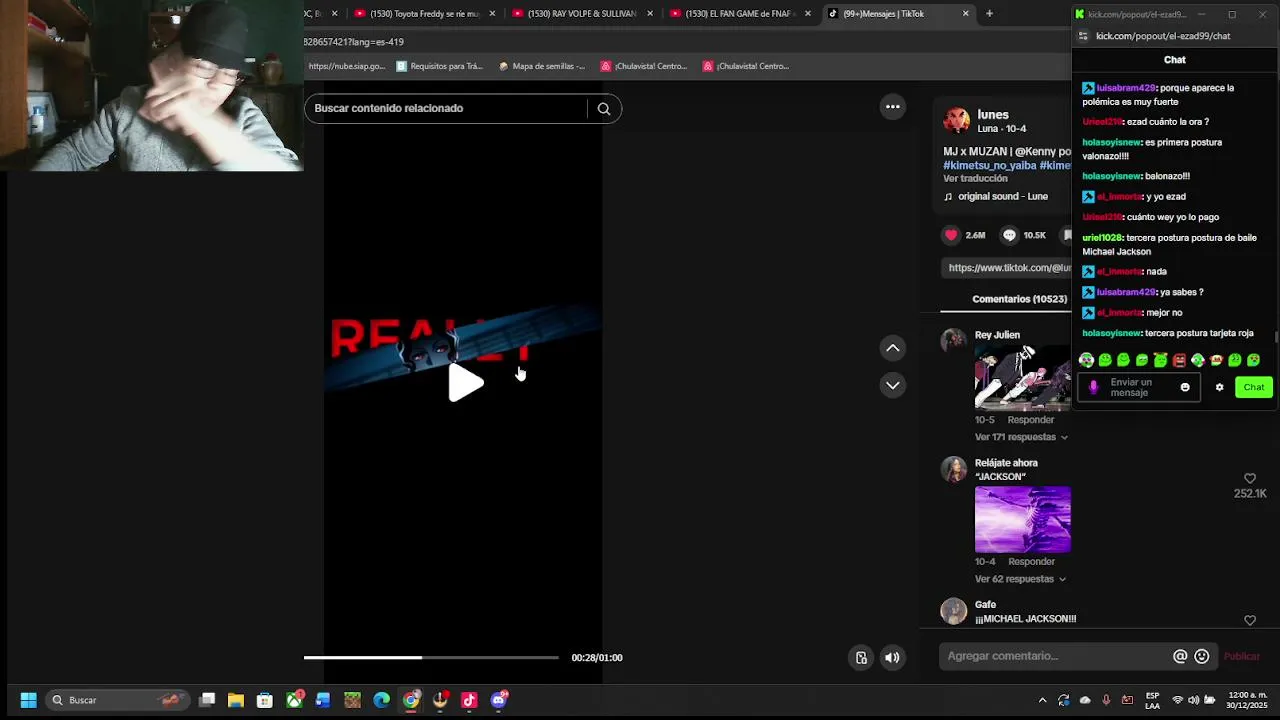
Task: Open the three-dots options menu on video
Action: click(893, 107)
